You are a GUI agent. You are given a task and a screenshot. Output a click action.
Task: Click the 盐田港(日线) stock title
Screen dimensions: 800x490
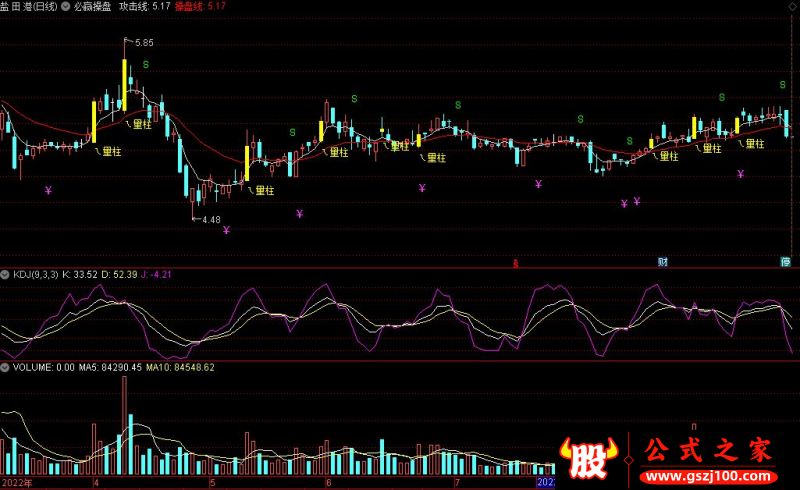click(29, 7)
